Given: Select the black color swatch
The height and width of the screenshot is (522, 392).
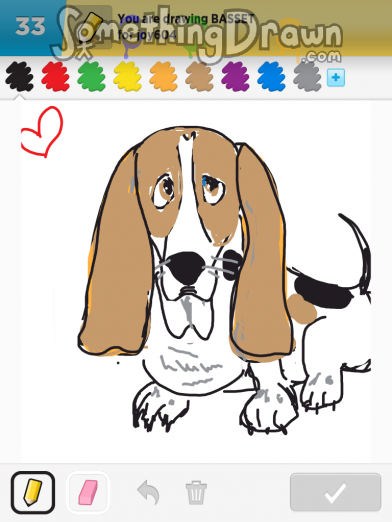Looking at the screenshot, I should 19,77.
